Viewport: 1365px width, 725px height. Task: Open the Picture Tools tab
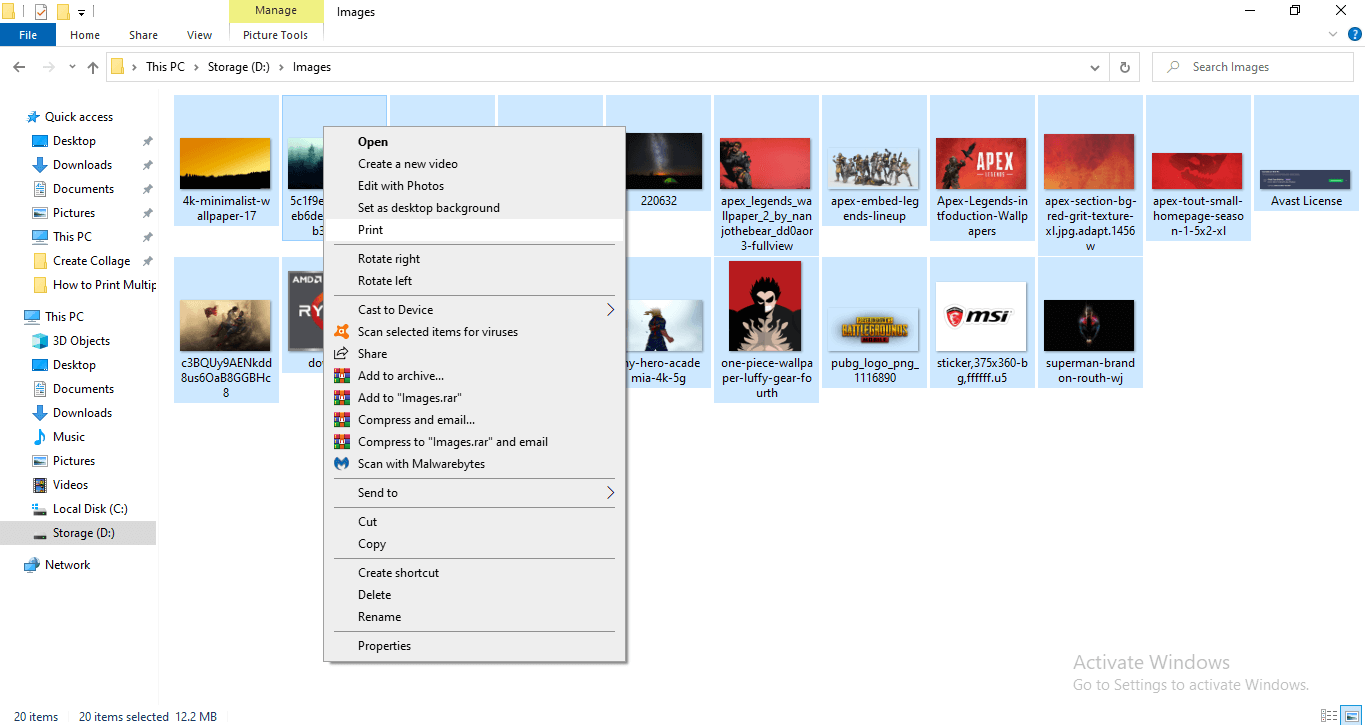[275, 35]
